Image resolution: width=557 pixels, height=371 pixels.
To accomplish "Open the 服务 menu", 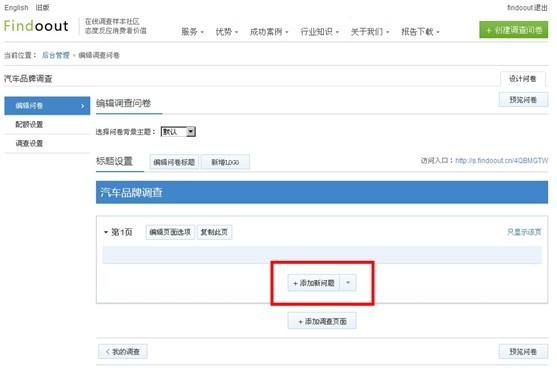I will [192, 32].
